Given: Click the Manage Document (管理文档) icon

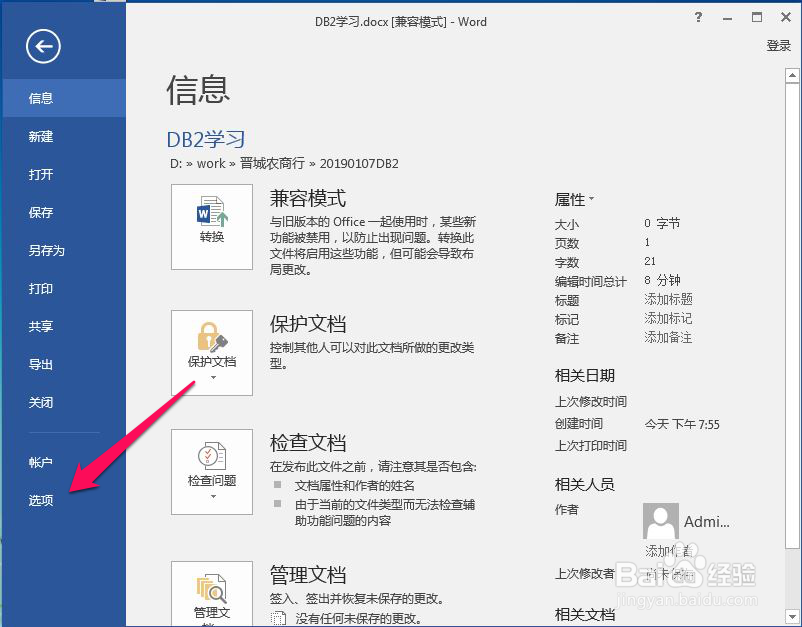Looking at the screenshot, I should (212, 588).
